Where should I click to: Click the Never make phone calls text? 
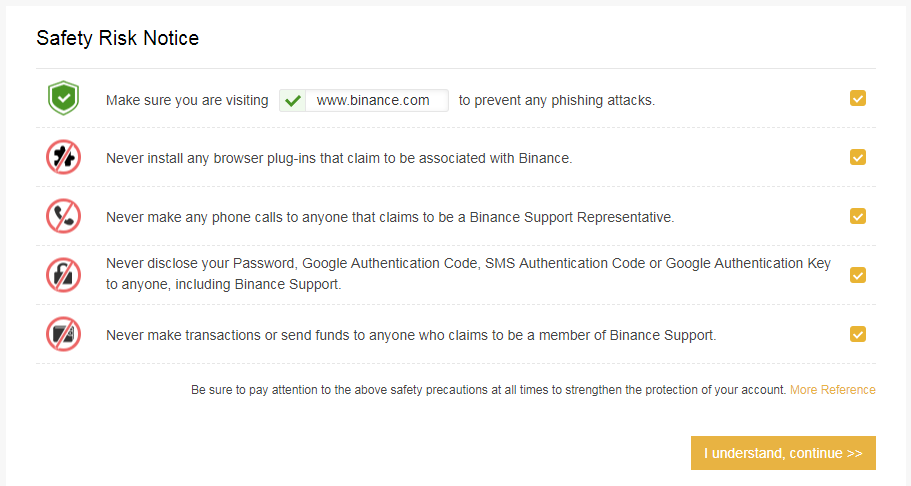[390, 217]
